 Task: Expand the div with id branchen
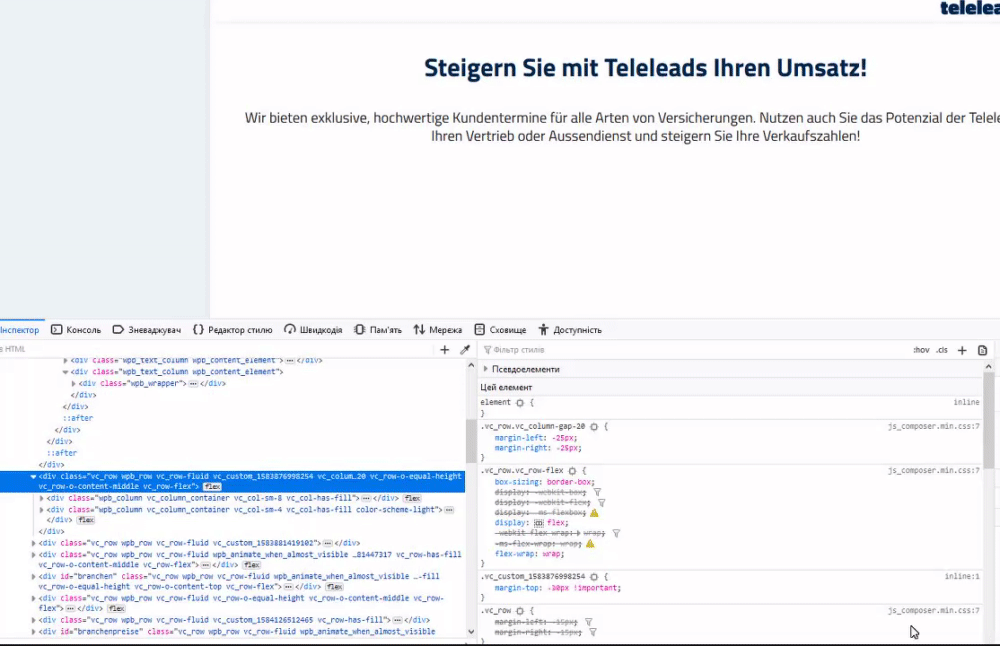pos(33,576)
